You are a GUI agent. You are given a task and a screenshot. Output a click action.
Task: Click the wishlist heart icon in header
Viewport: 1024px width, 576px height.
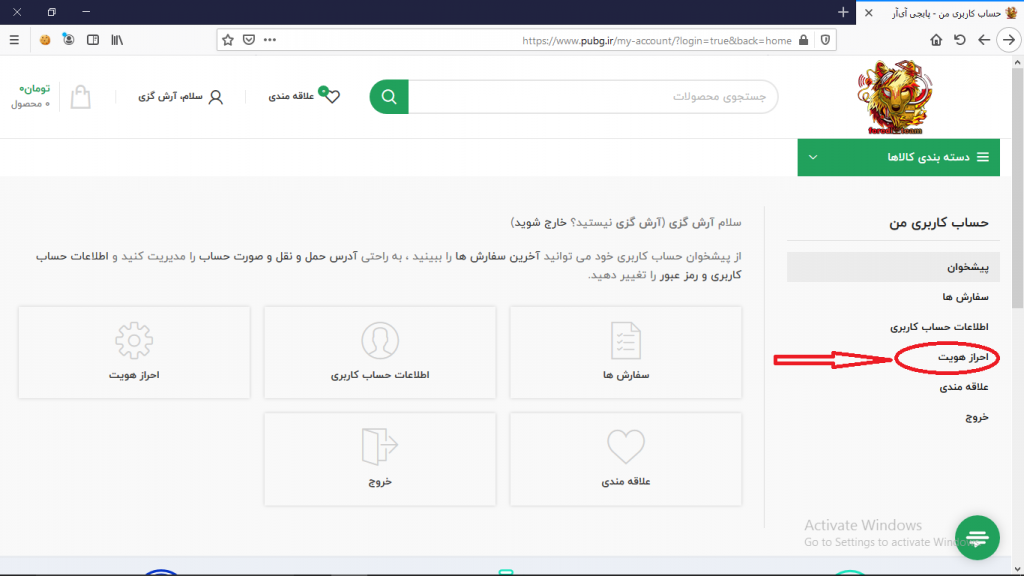(332, 97)
